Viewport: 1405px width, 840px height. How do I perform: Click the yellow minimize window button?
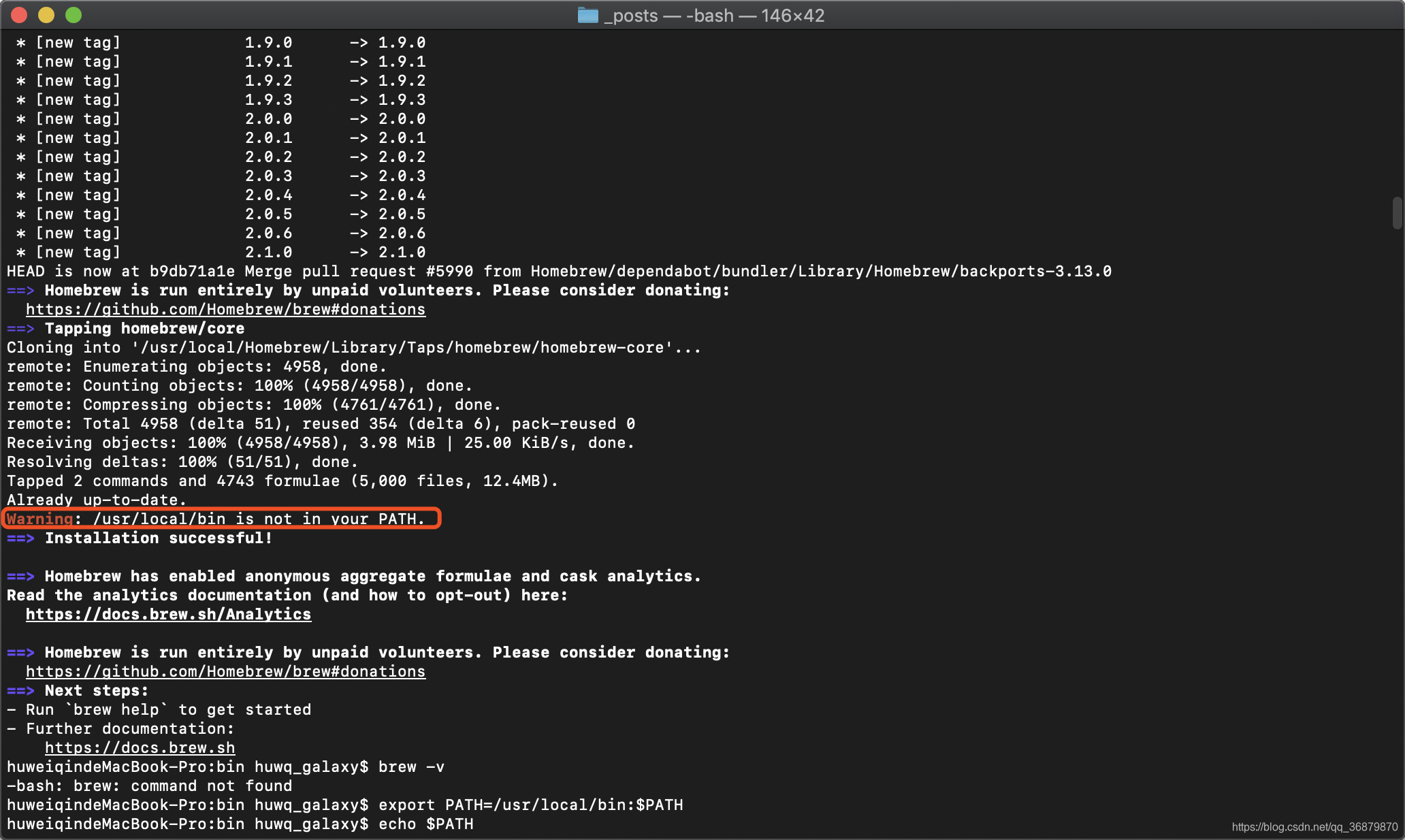(x=46, y=15)
